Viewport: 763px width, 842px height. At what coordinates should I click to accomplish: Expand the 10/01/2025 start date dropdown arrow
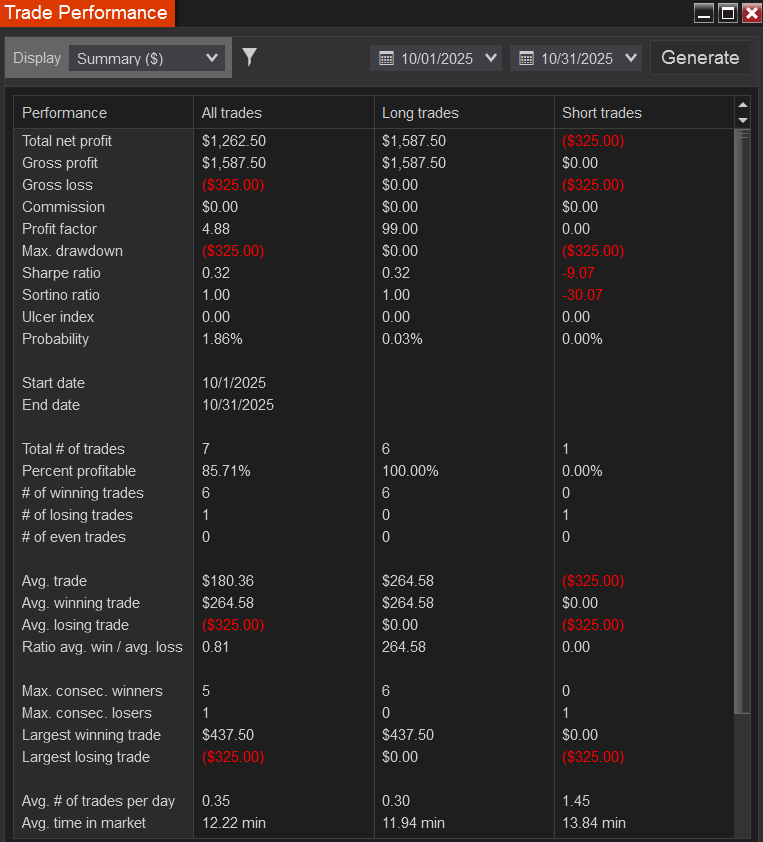pyautogui.click(x=490, y=59)
